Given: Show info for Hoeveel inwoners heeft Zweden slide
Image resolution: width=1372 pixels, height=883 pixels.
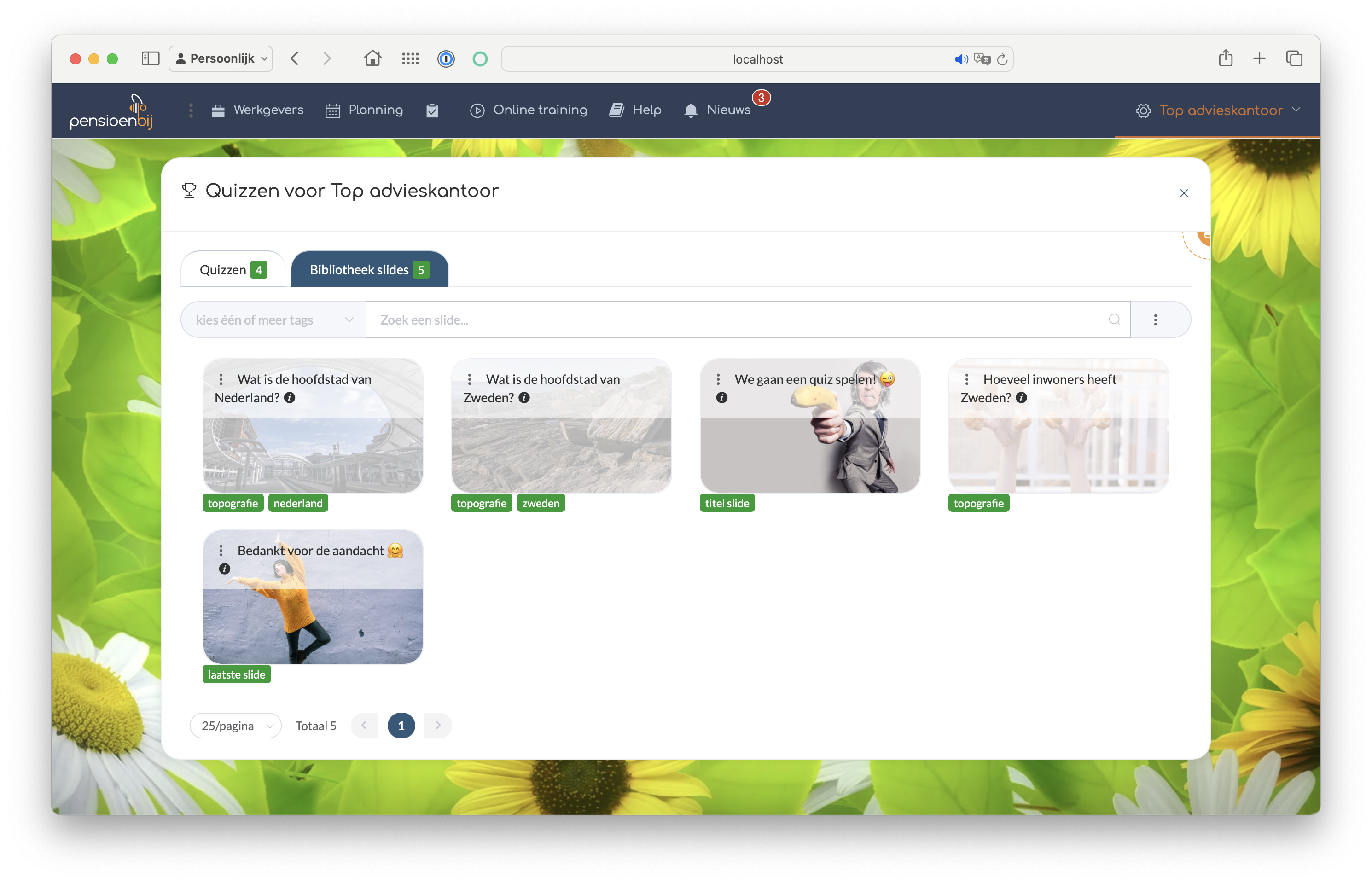Looking at the screenshot, I should click(1021, 397).
